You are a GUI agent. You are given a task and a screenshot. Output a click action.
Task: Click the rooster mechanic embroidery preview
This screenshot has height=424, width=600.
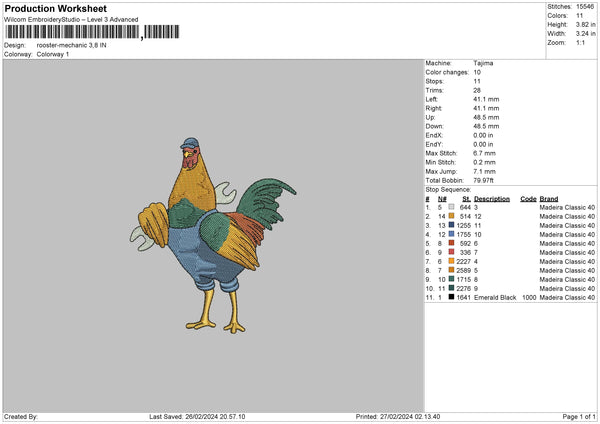(x=213, y=235)
